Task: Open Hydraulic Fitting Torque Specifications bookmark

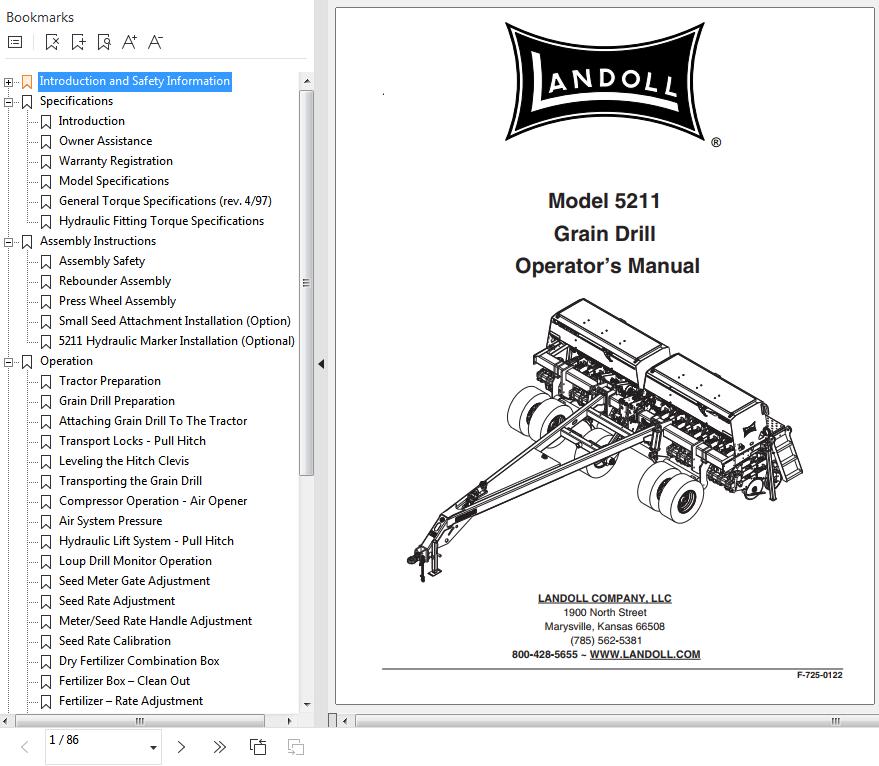Action: 161,222
